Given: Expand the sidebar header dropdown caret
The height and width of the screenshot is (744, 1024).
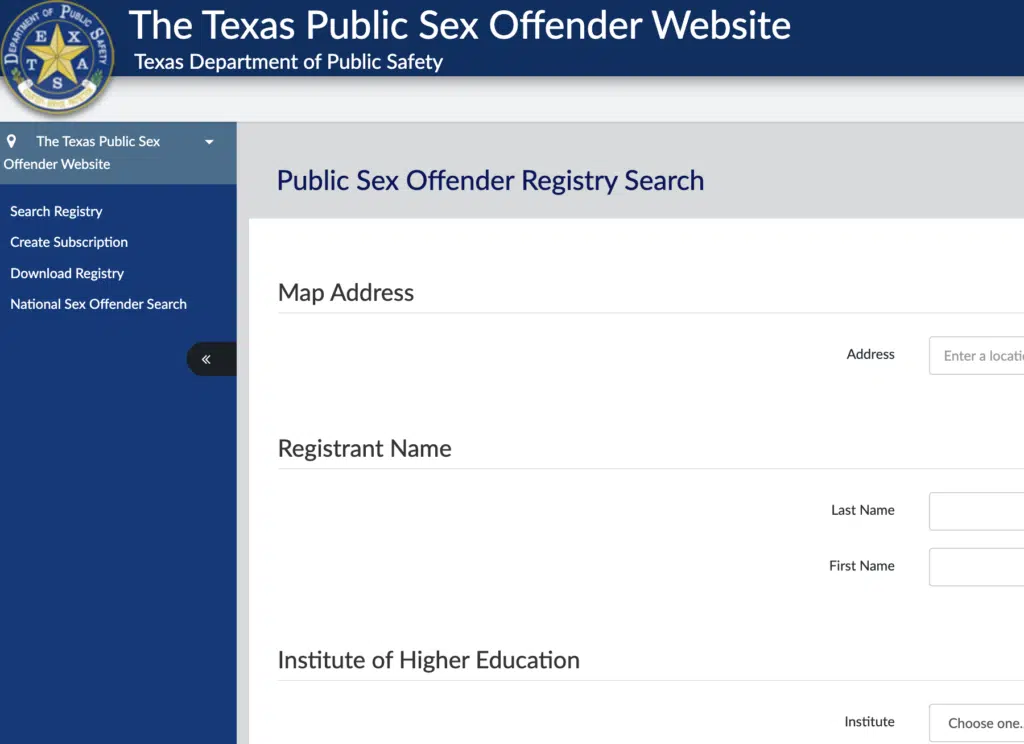Looking at the screenshot, I should coord(209,142).
